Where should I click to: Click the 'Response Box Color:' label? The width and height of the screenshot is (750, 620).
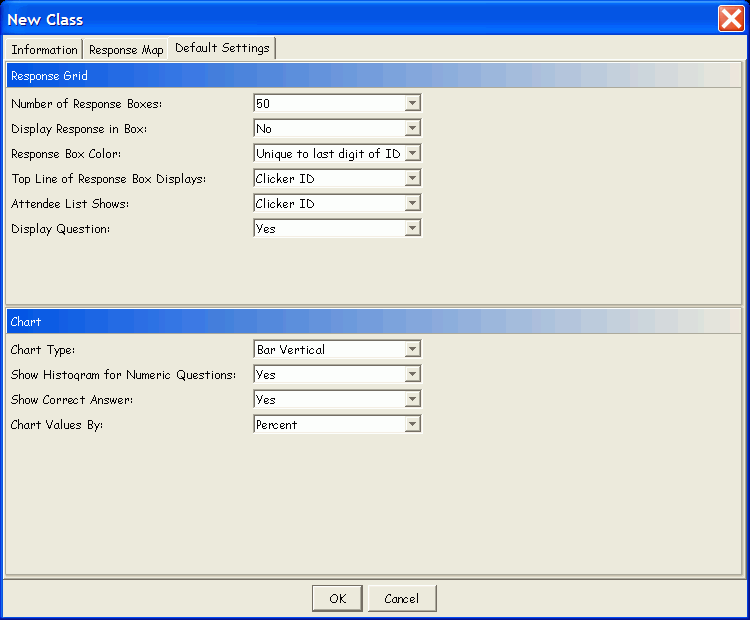[66, 154]
